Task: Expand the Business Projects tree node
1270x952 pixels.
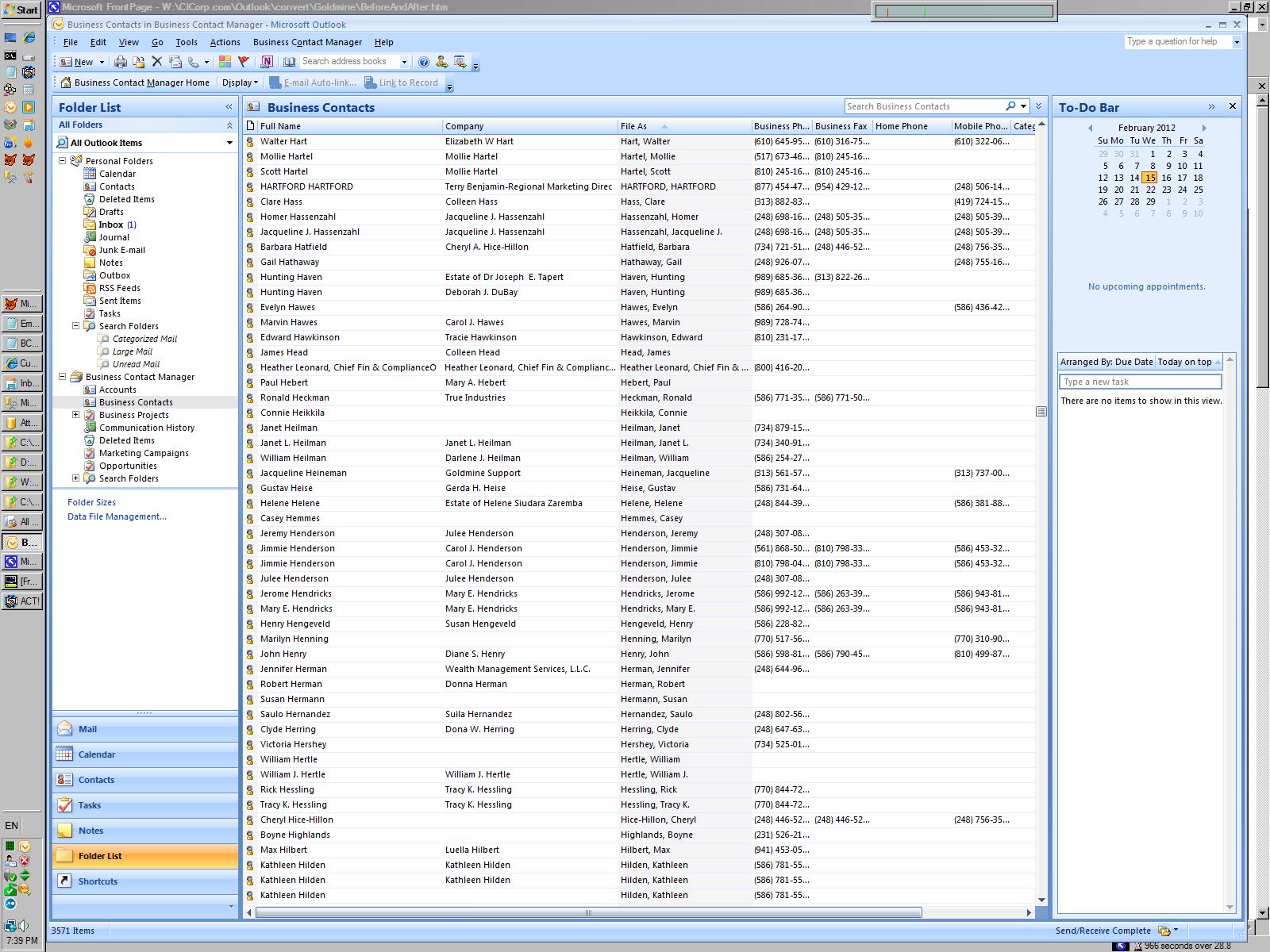Action: [x=76, y=415]
